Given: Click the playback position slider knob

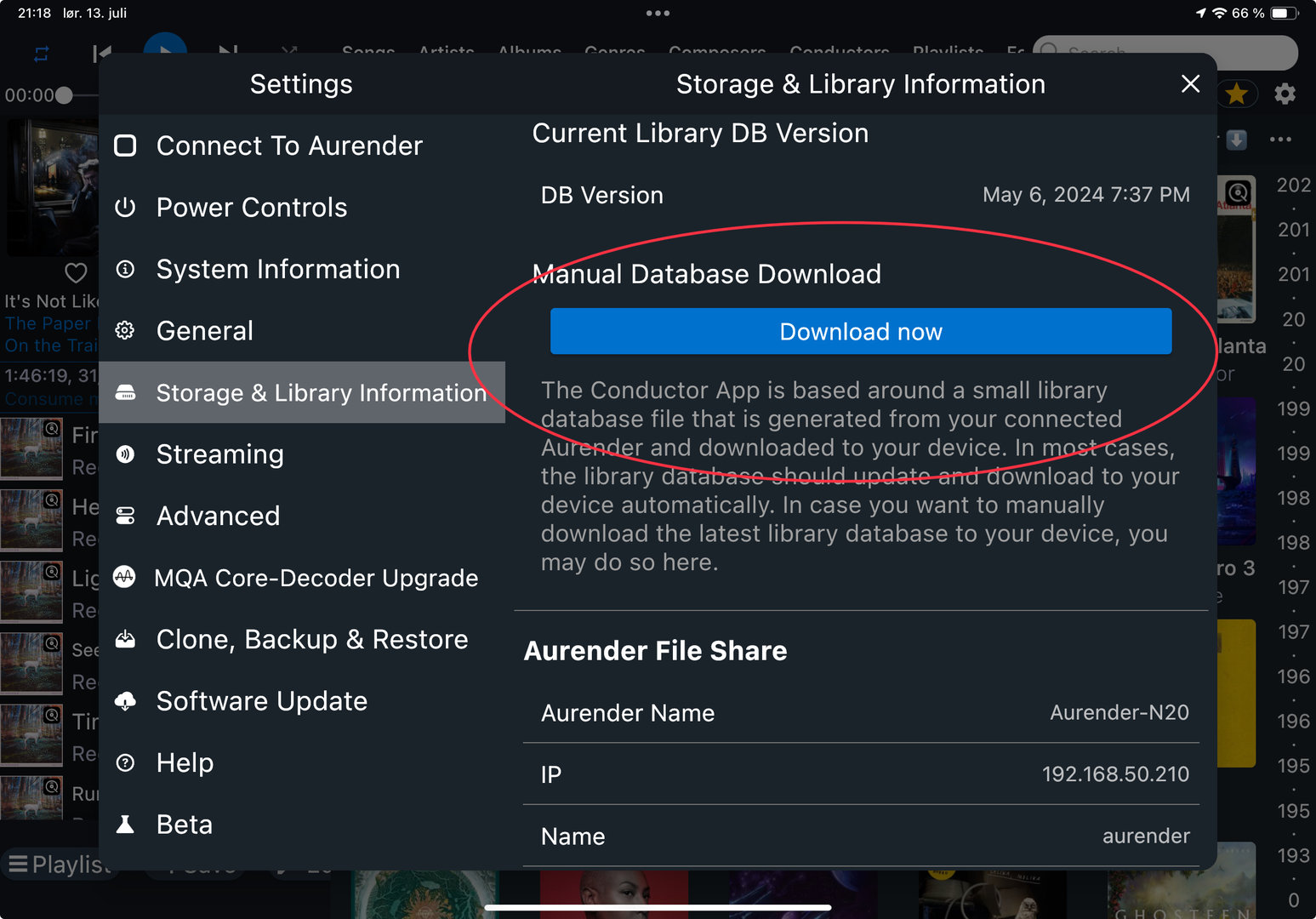Looking at the screenshot, I should click(x=64, y=95).
